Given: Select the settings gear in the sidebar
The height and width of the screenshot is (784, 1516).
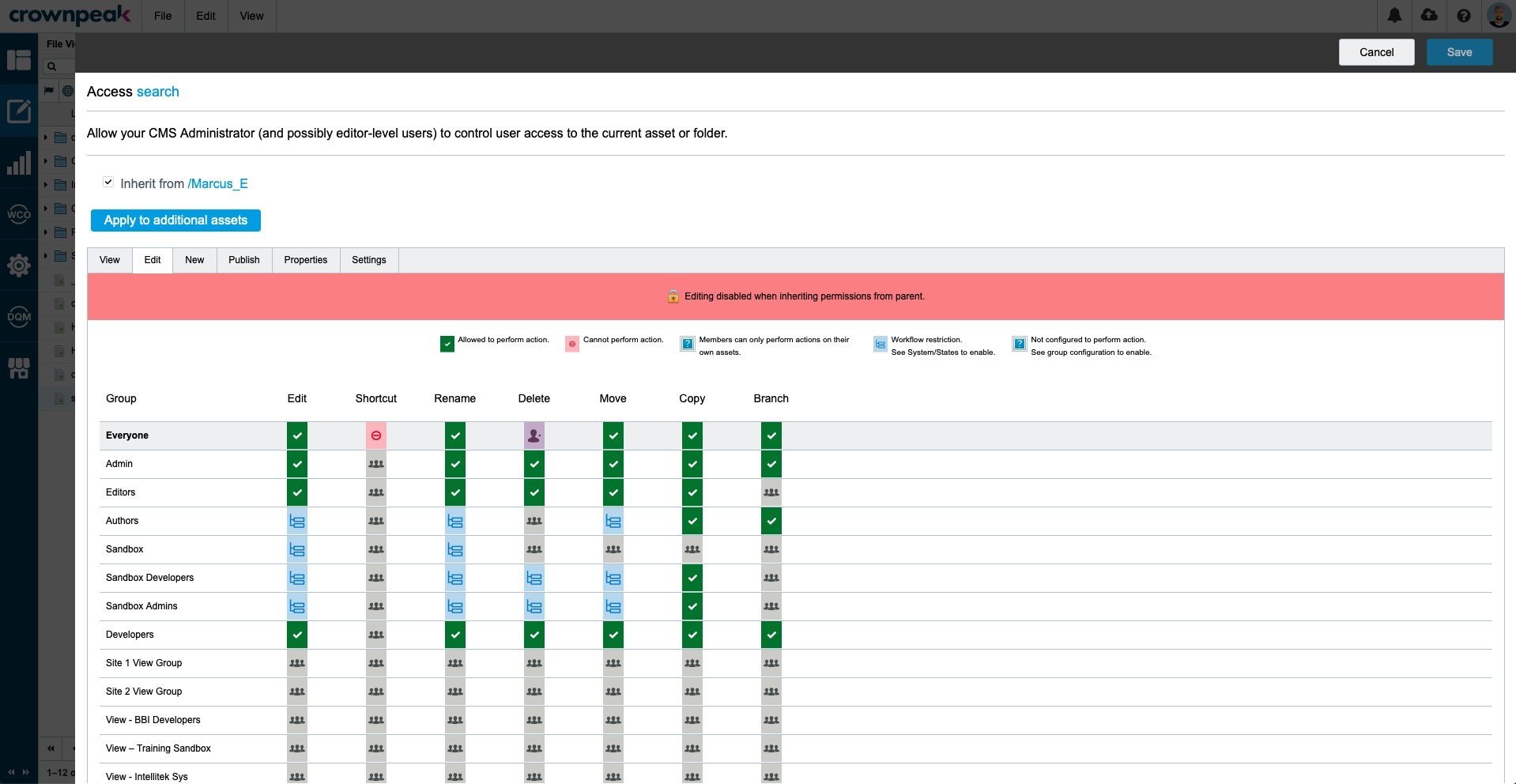Looking at the screenshot, I should tap(18, 266).
